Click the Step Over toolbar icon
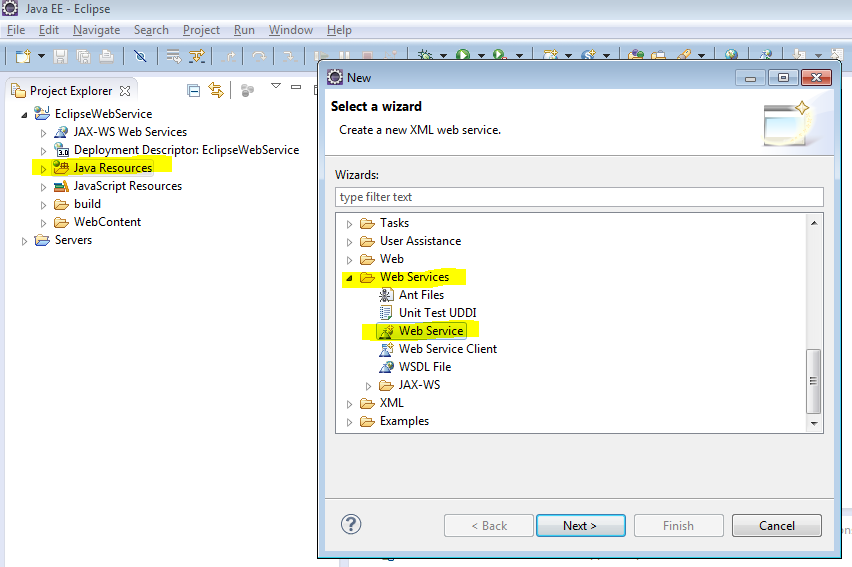852x567 pixels. click(259, 56)
